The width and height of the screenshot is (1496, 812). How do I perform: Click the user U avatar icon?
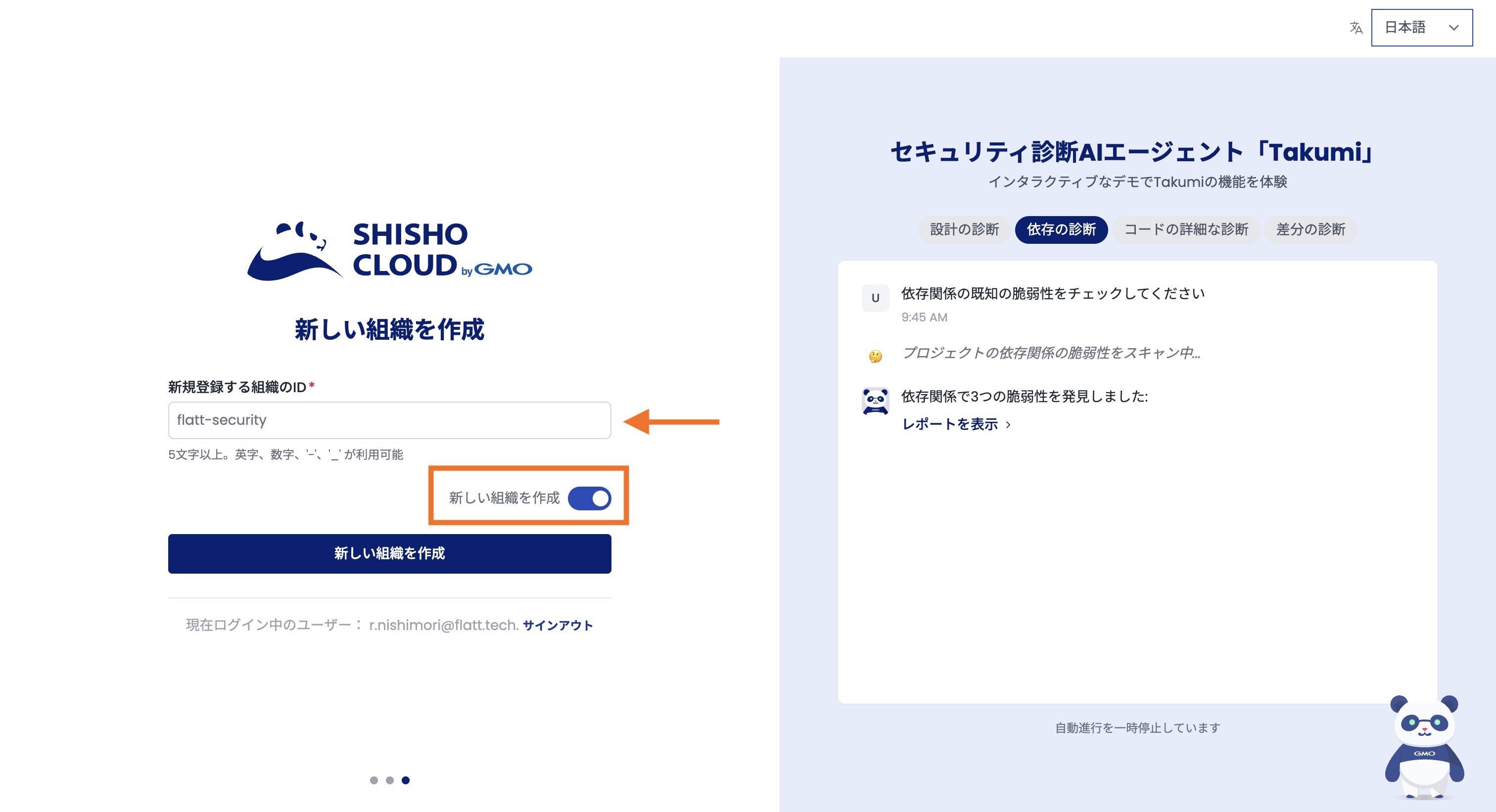pos(875,298)
